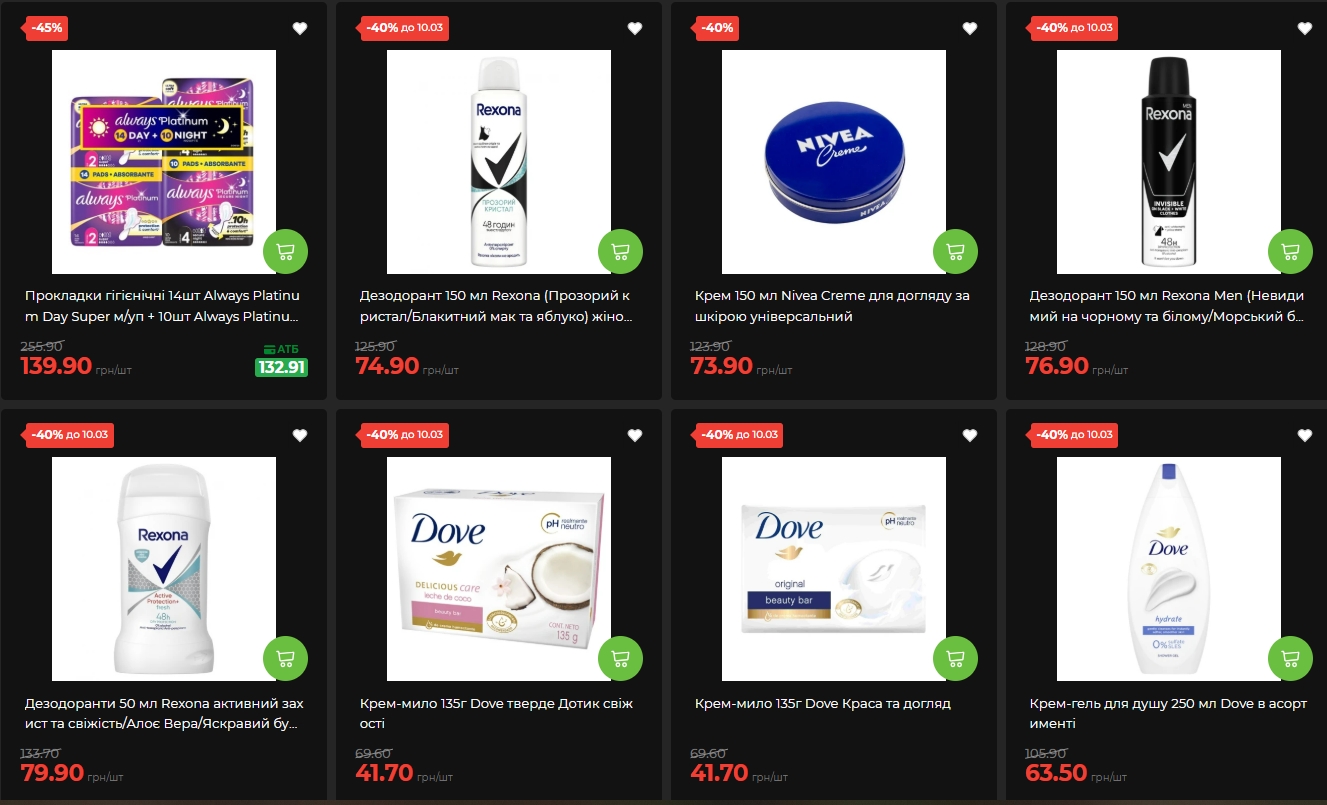Open Крем-гель для душу 250 мл Dove title
Screen dimensions: 1327x805
click(x=1168, y=713)
